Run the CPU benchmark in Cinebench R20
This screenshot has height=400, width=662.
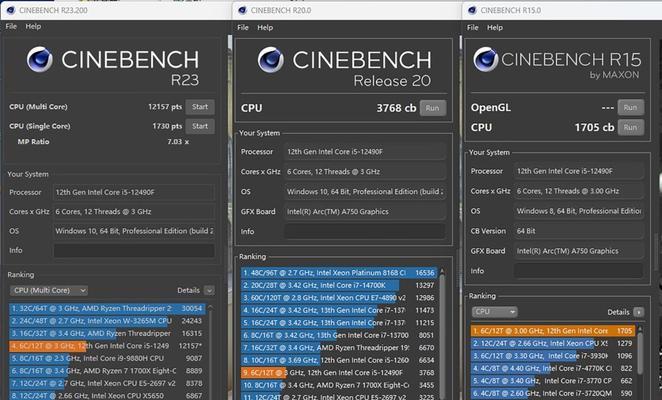pos(432,108)
